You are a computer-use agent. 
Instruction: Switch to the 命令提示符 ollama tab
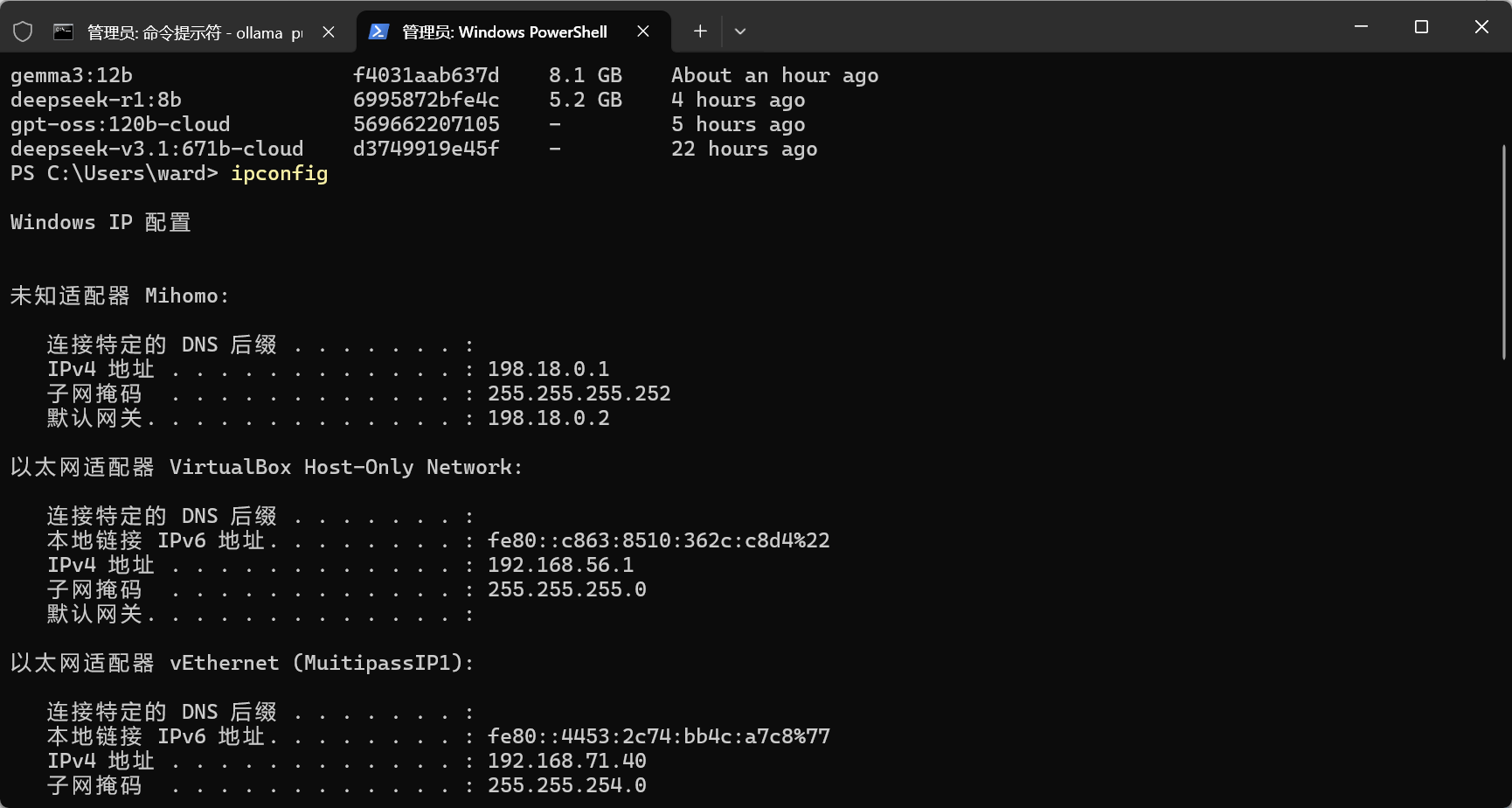194,32
